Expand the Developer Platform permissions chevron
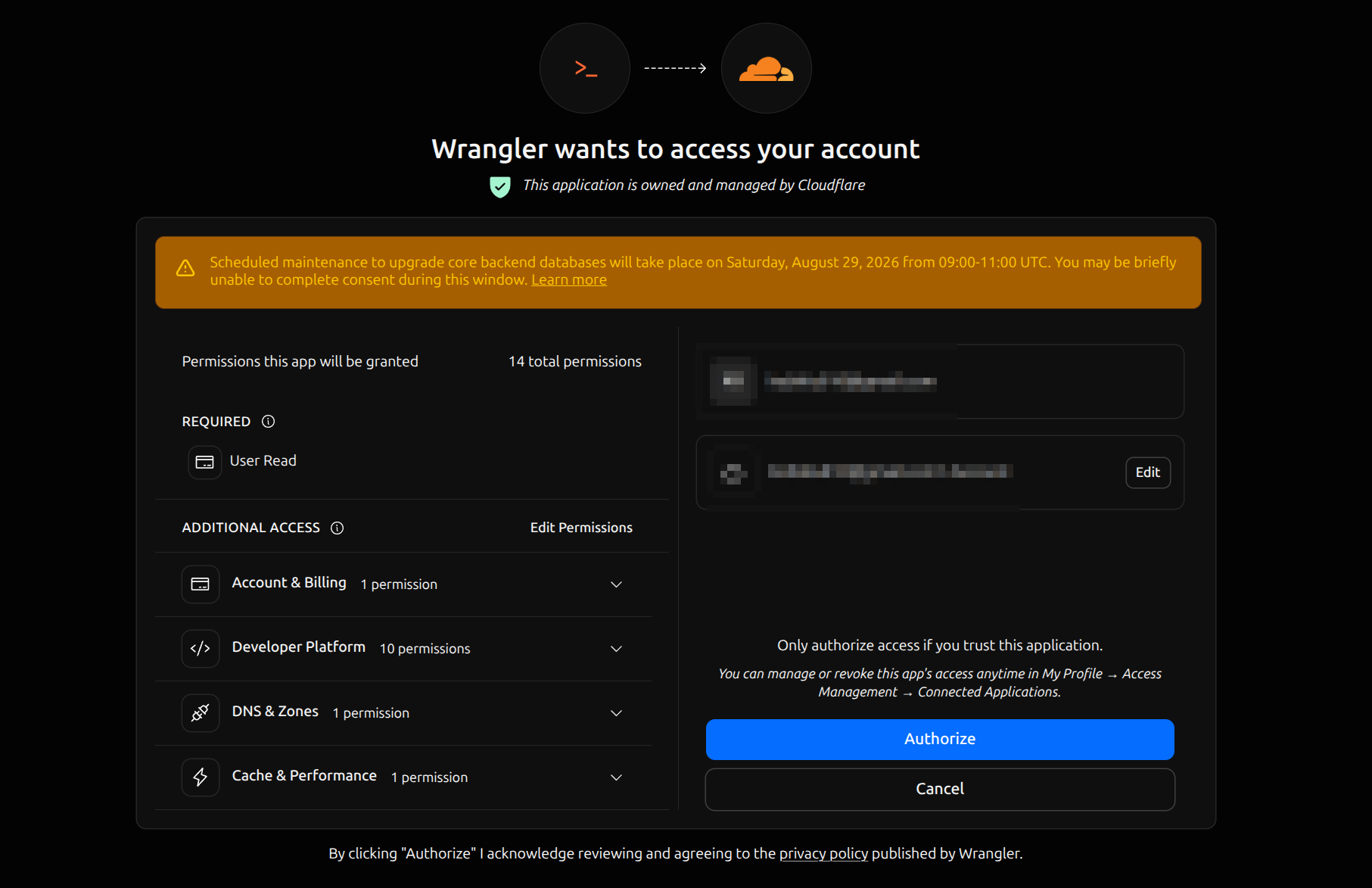The image size is (1372, 888). (616, 649)
